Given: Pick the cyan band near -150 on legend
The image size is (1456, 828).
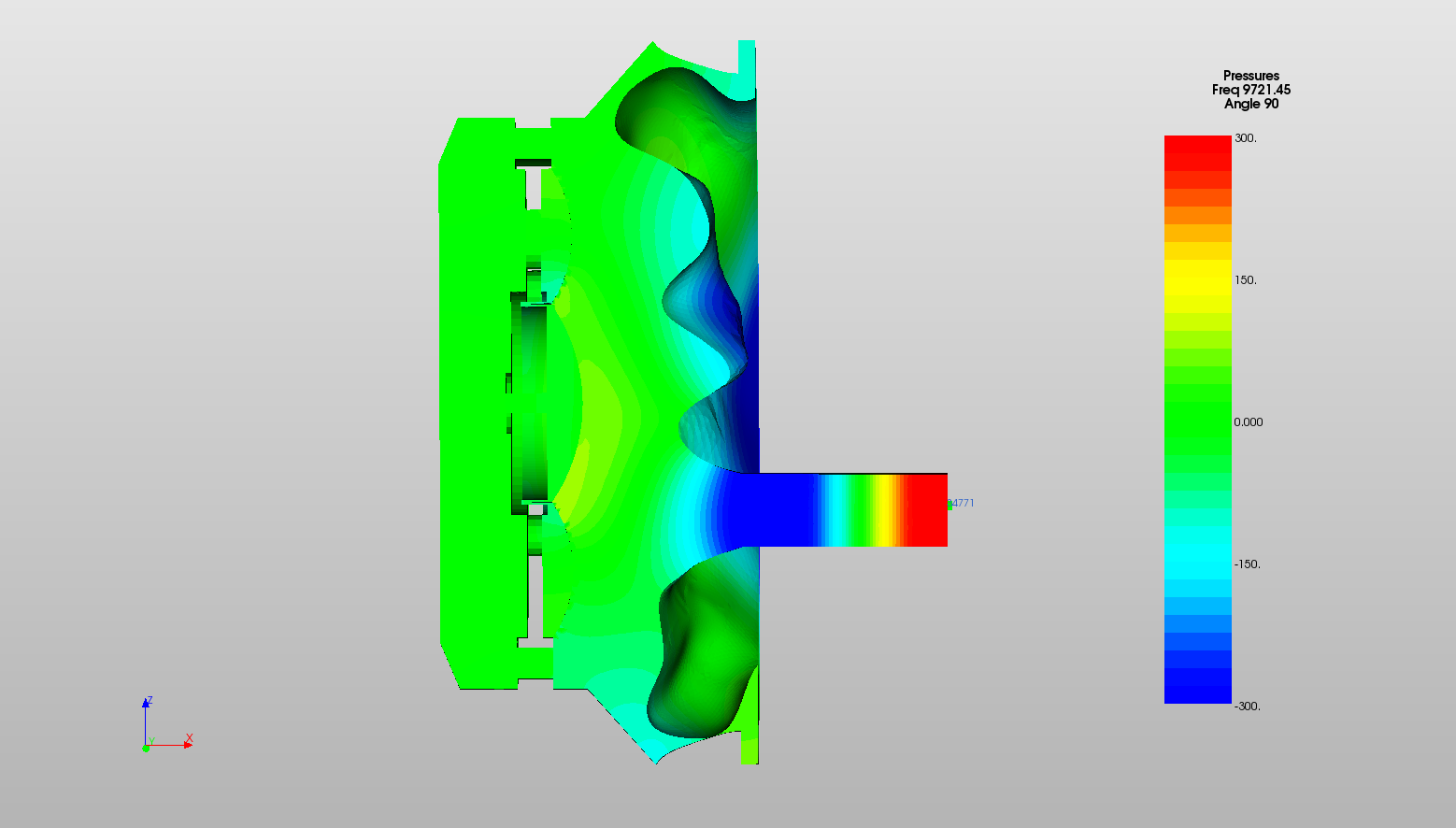Looking at the screenshot, I should 1197,563.
